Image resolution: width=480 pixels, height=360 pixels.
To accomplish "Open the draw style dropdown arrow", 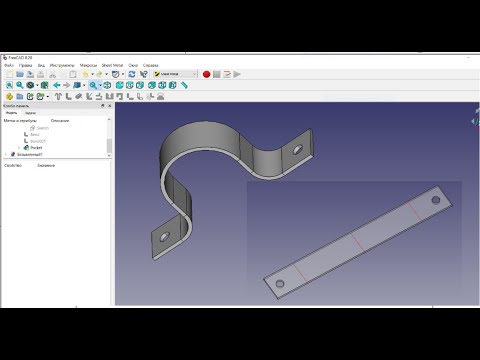I will [x=37, y=85].
